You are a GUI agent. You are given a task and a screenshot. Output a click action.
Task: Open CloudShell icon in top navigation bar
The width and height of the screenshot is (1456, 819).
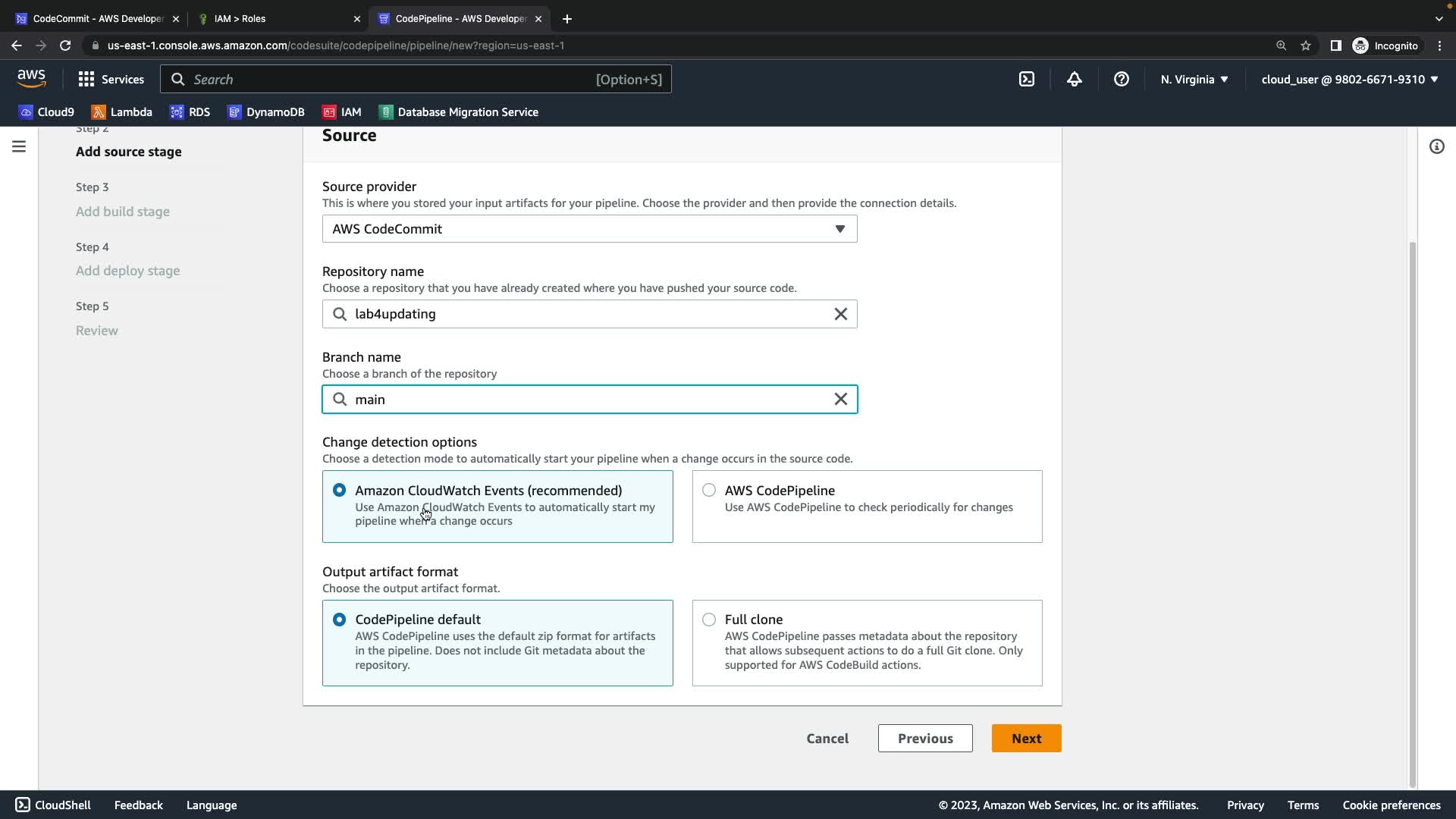1027,79
